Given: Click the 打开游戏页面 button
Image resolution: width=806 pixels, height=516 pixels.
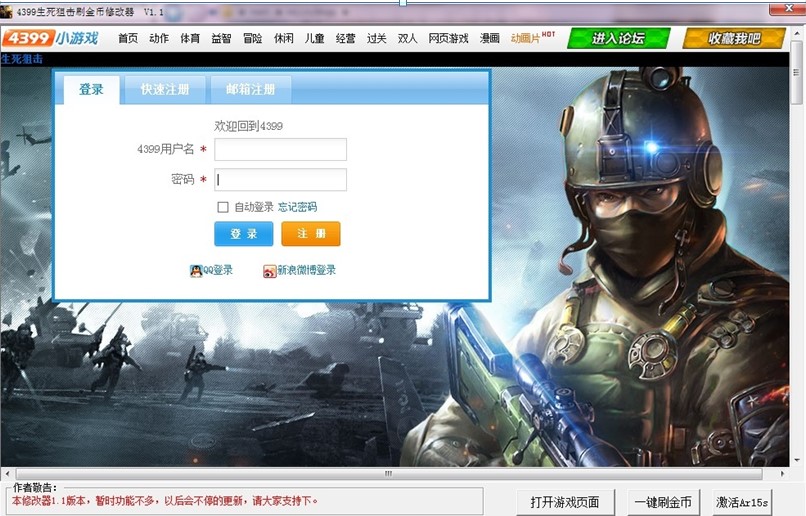Looking at the screenshot, I should click(565, 502).
